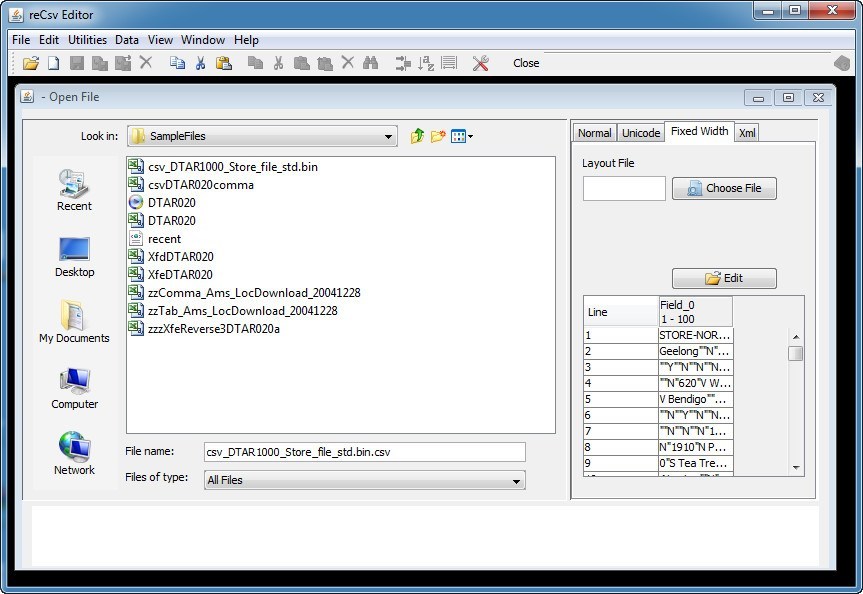This screenshot has width=863, height=594.
Task: Select zzComma_Ams_LocDownload_20041228 file
Action: [244, 292]
